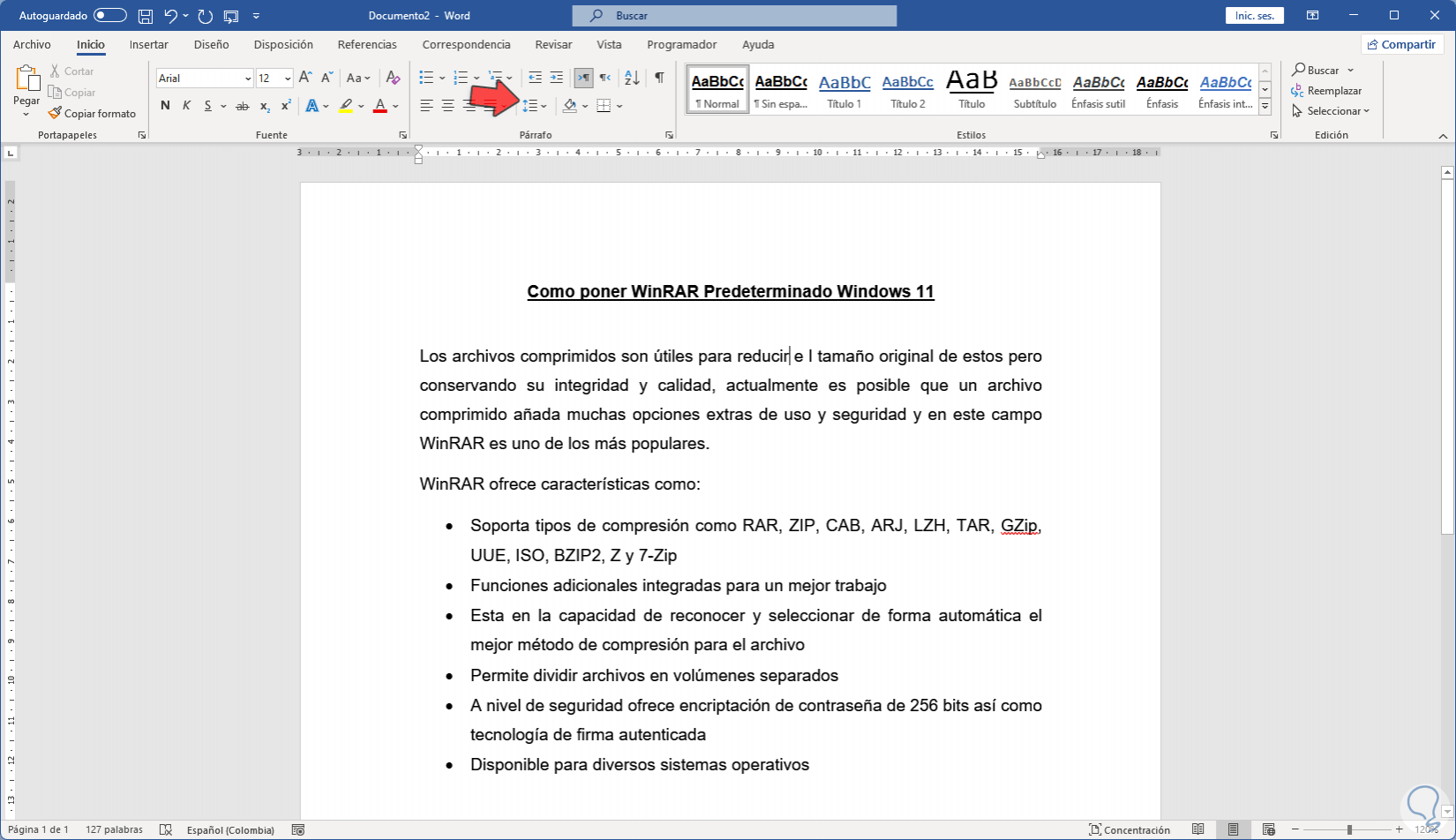Screen dimensions: 1456x840
Task: Undo the last action
Action: 170,16
